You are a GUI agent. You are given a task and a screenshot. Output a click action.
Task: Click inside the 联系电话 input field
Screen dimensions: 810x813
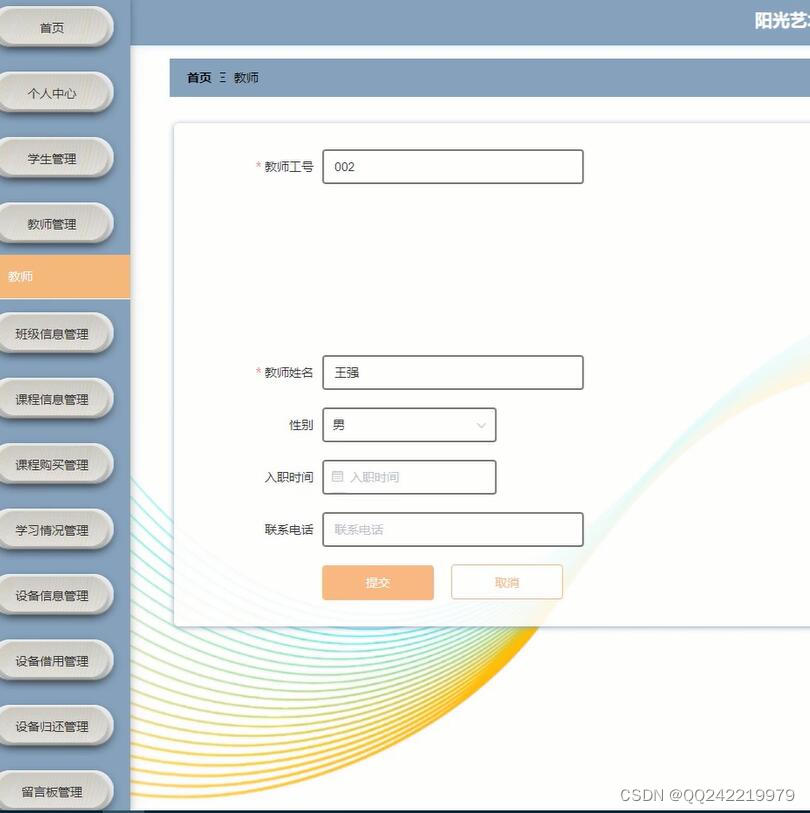tap(452, 529)
